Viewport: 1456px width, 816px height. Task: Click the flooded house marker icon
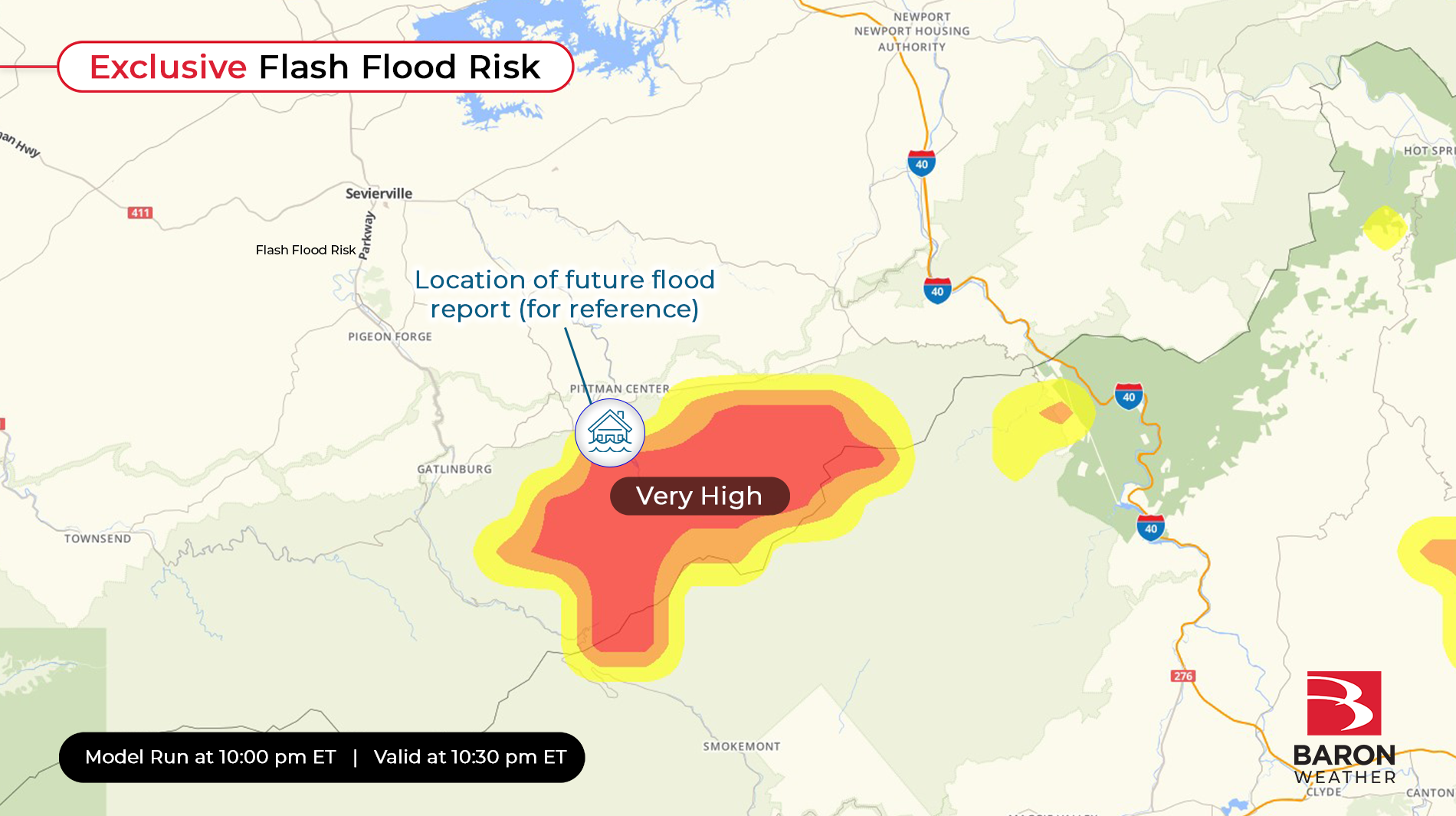[x=610, y=433]
